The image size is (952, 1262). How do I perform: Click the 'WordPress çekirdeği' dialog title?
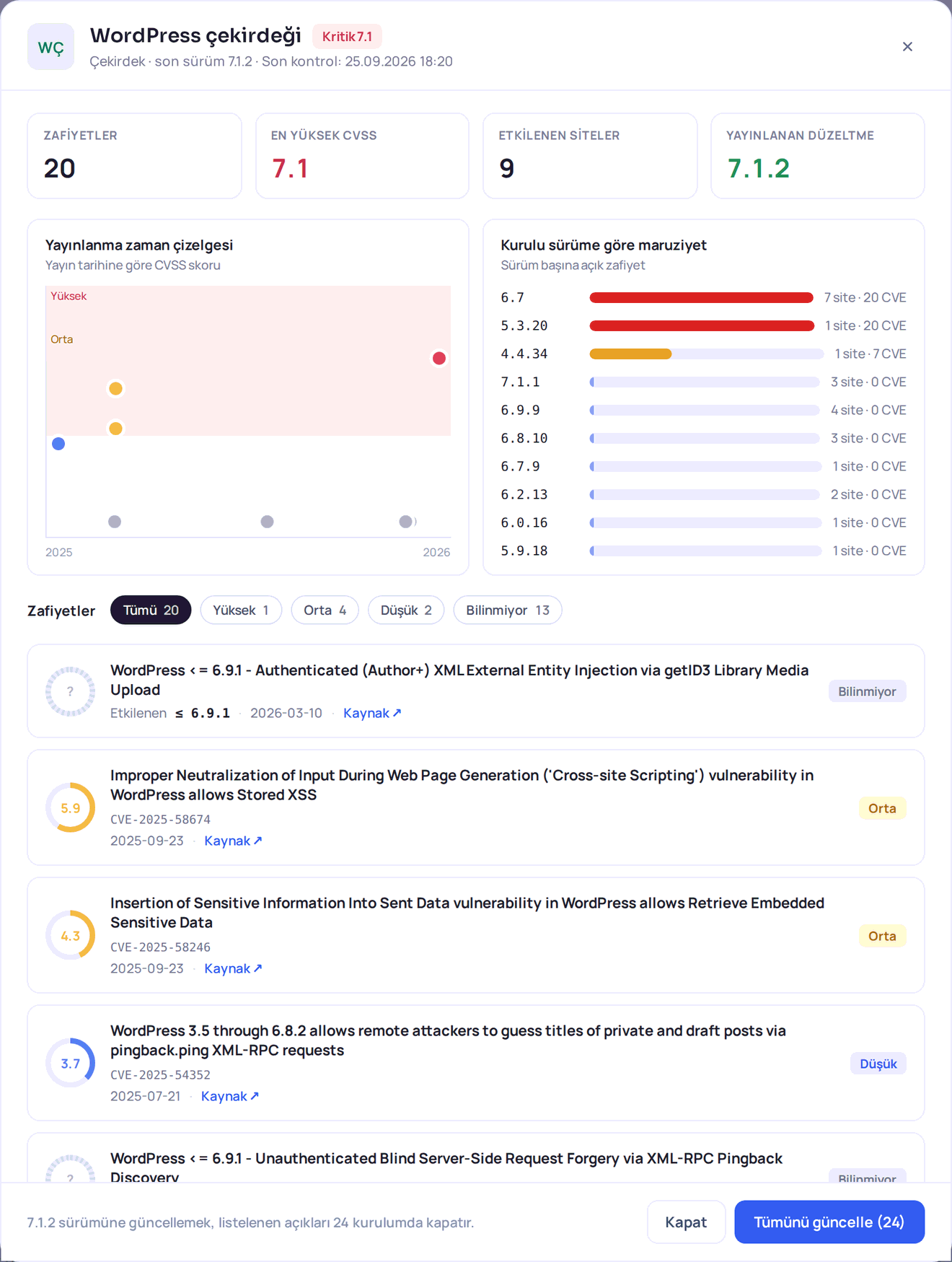195,35
